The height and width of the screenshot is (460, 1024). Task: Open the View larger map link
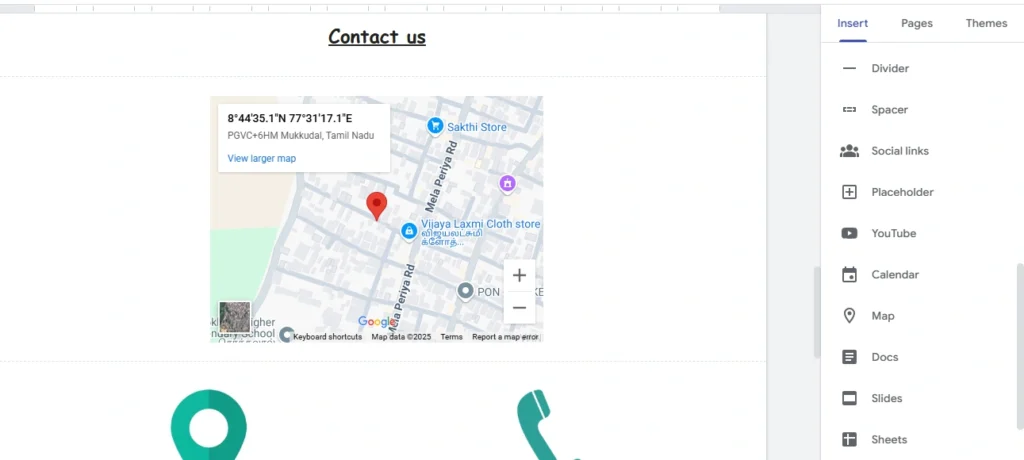tap(261, 158)
